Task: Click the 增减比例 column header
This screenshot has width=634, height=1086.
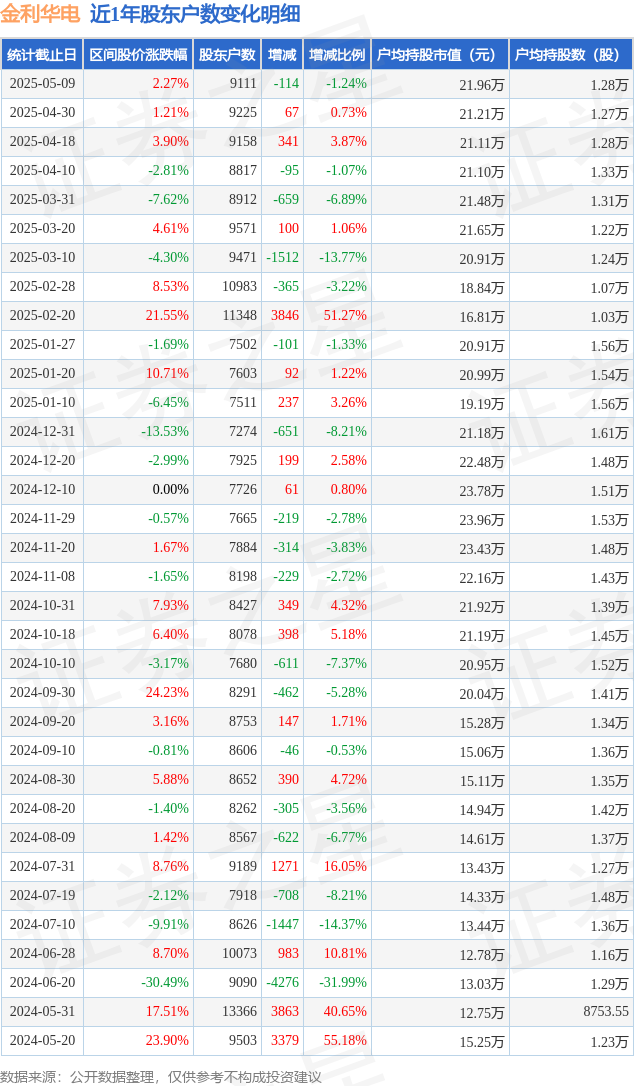Action: tap(337, 55)
